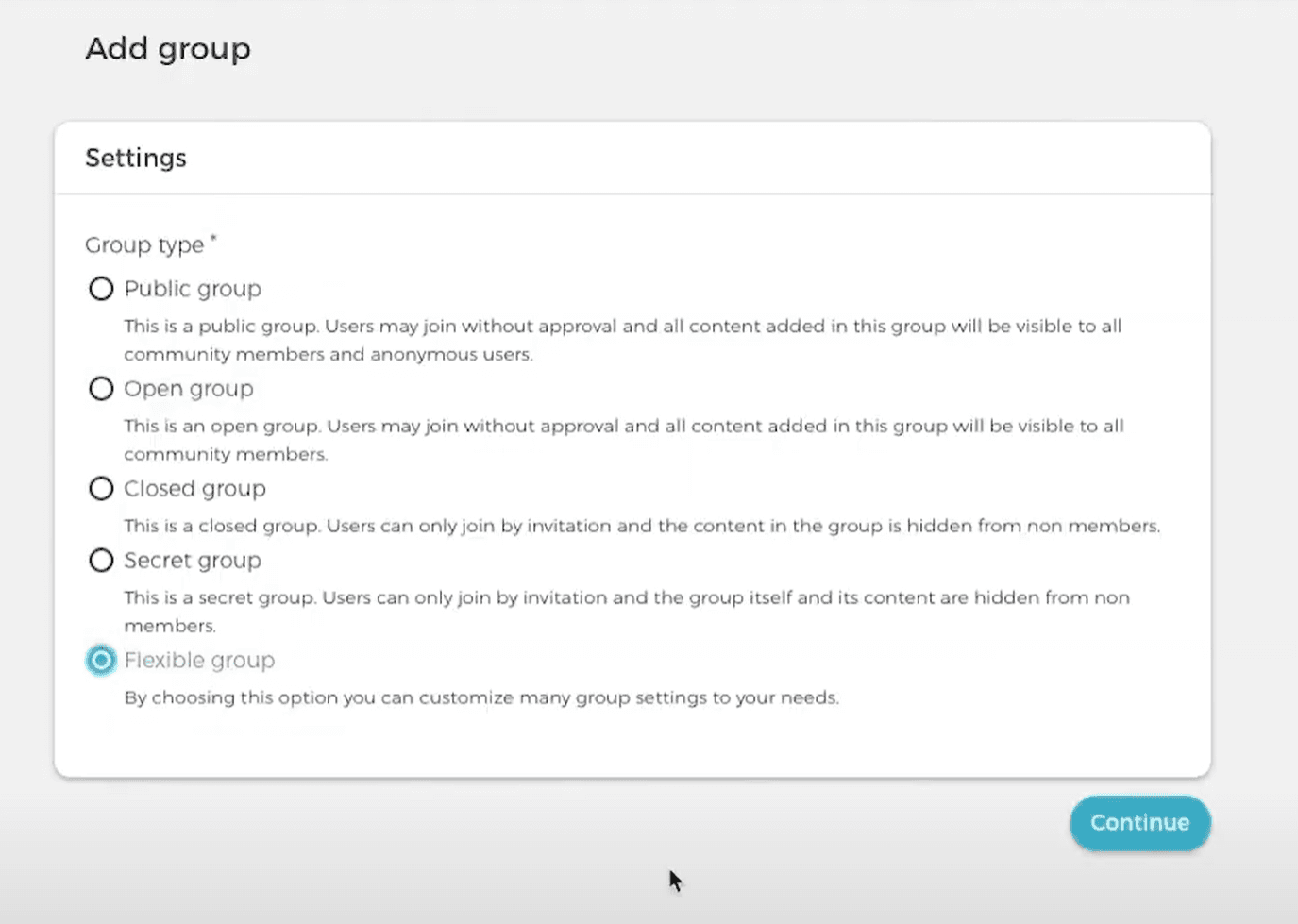The height and width of the screenshot is (924, 1298).
Task: Click the required asterisk beside Group type
Action: [213, 239]
